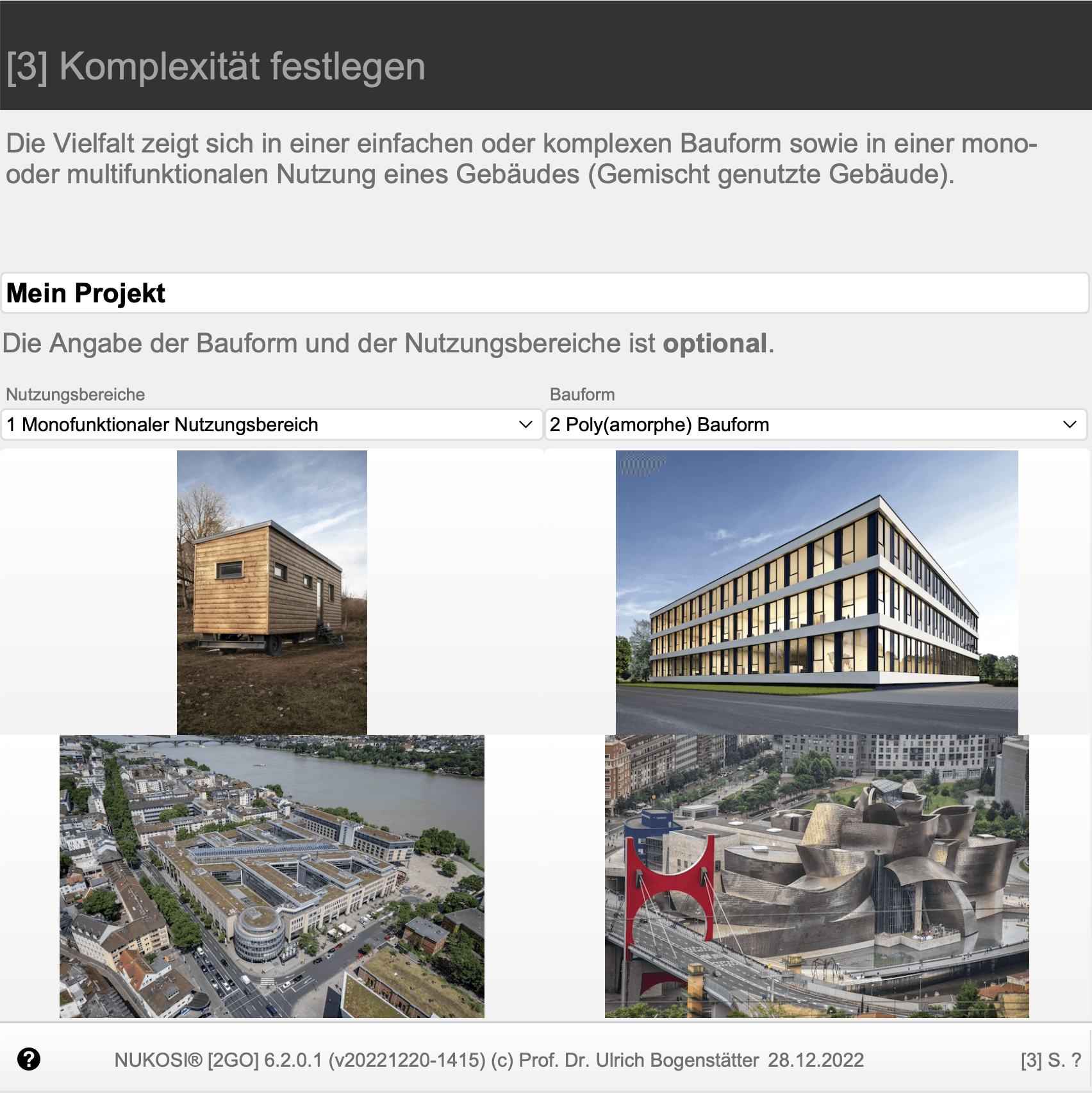The height and width of the screenshot is (1093, 1092).
Task: Edit the Mein Projekt name field
Action: (545, 293)
